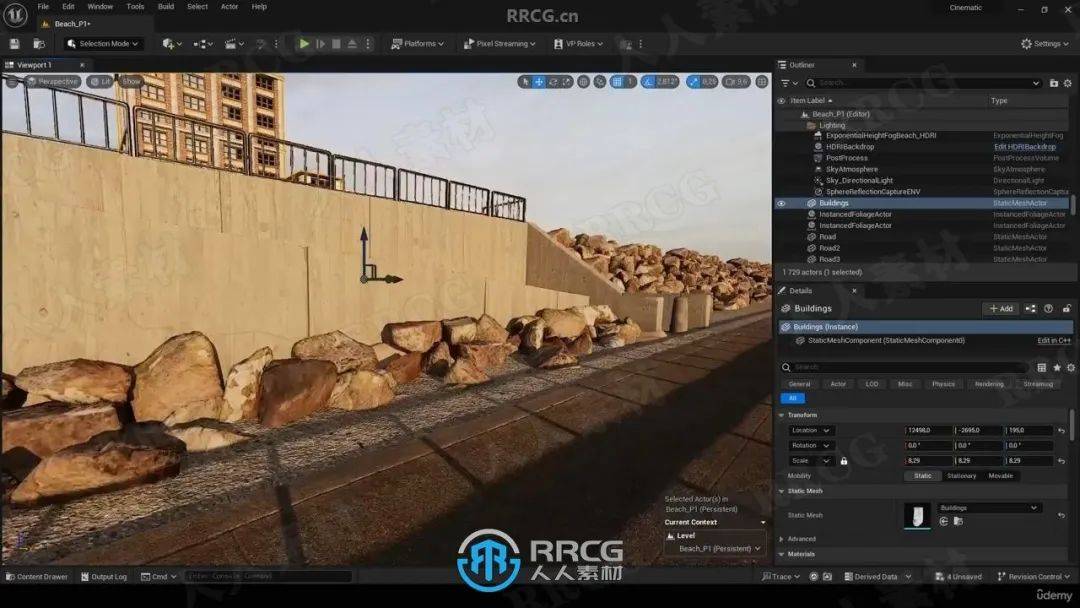Select the Viewport 1 tab
This screenshot has height=608, width=1080.
(x=34, y=65)
